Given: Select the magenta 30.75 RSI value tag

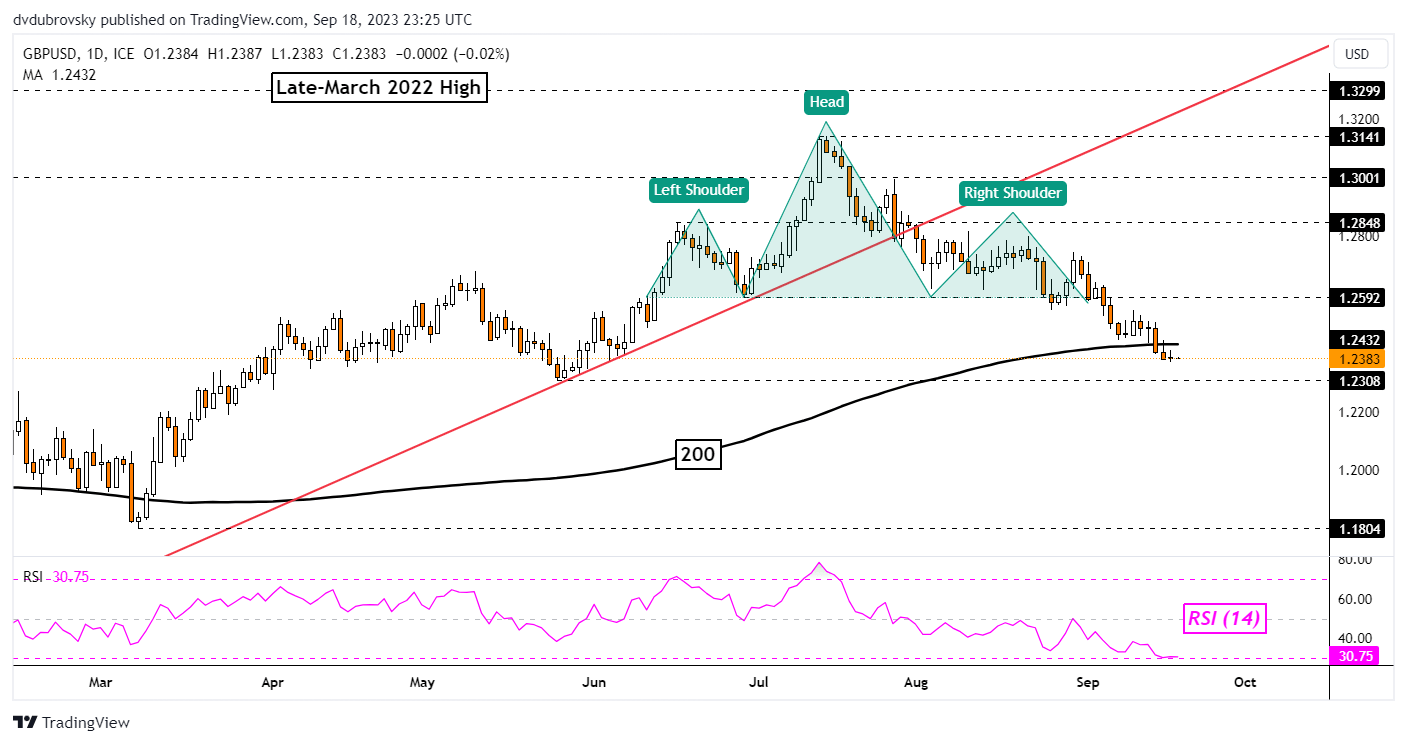Looking at the screenshot, I should (1355, 656).
